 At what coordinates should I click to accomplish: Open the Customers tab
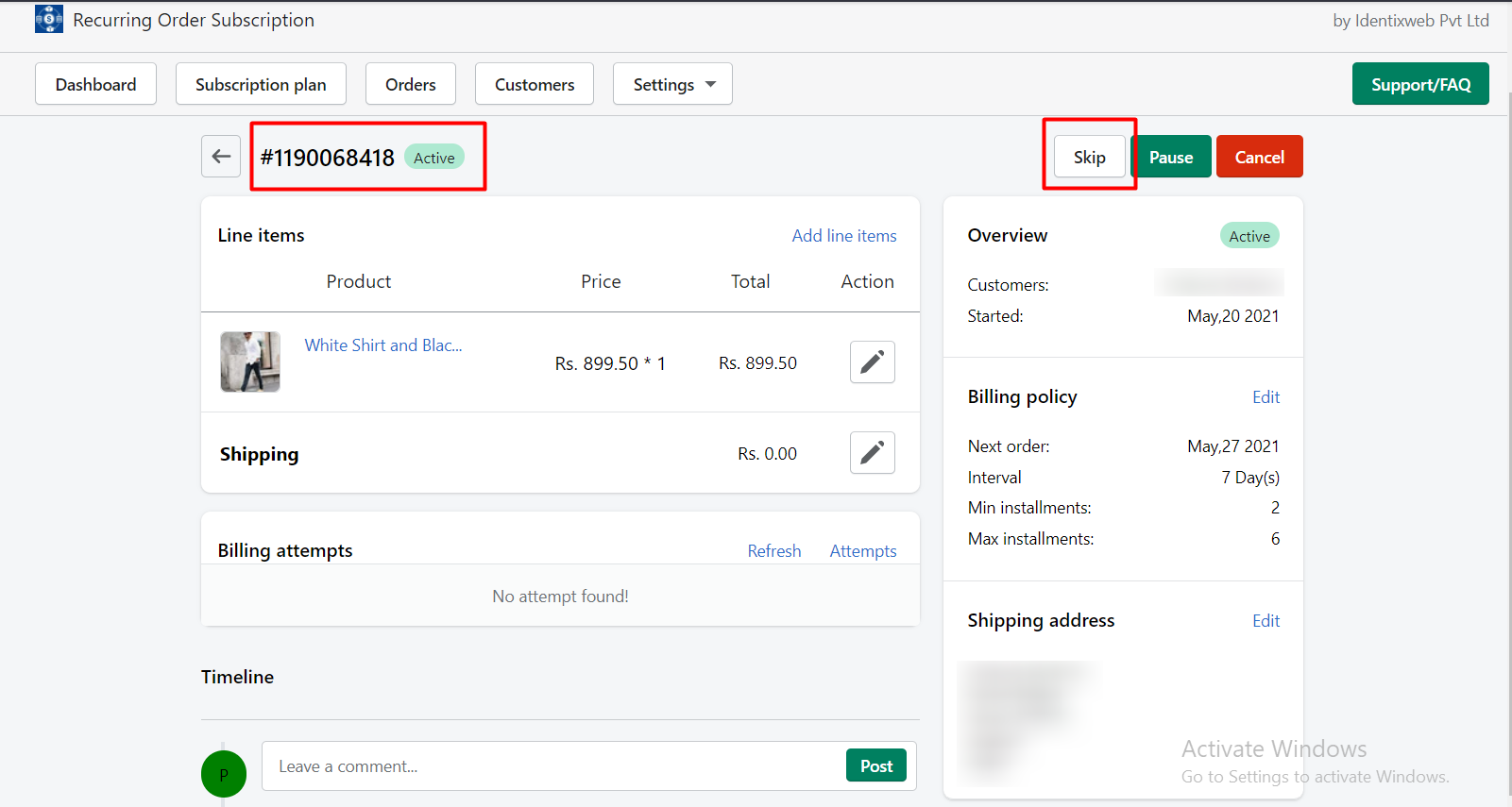[534, 84]
